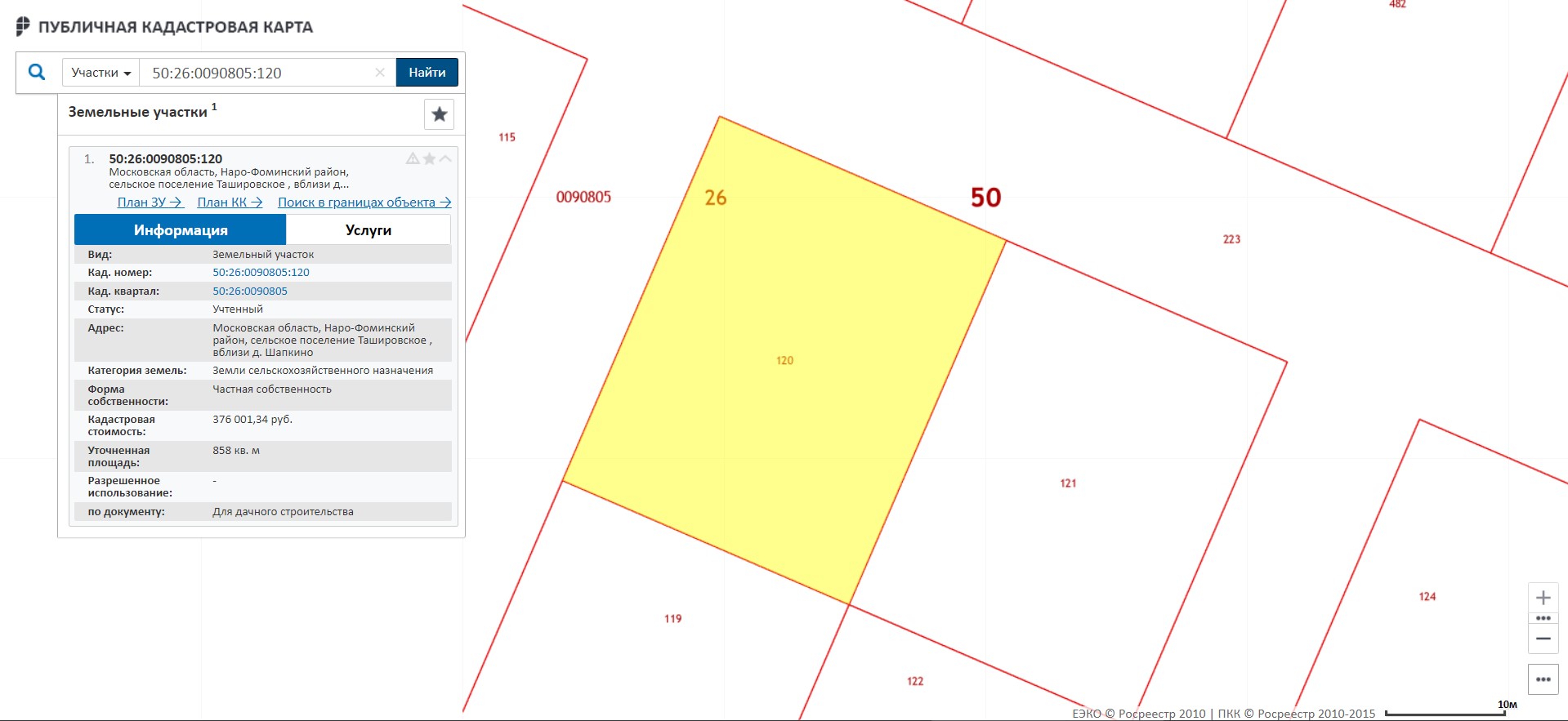Open the Участки search type dropdown

point(101,73)
